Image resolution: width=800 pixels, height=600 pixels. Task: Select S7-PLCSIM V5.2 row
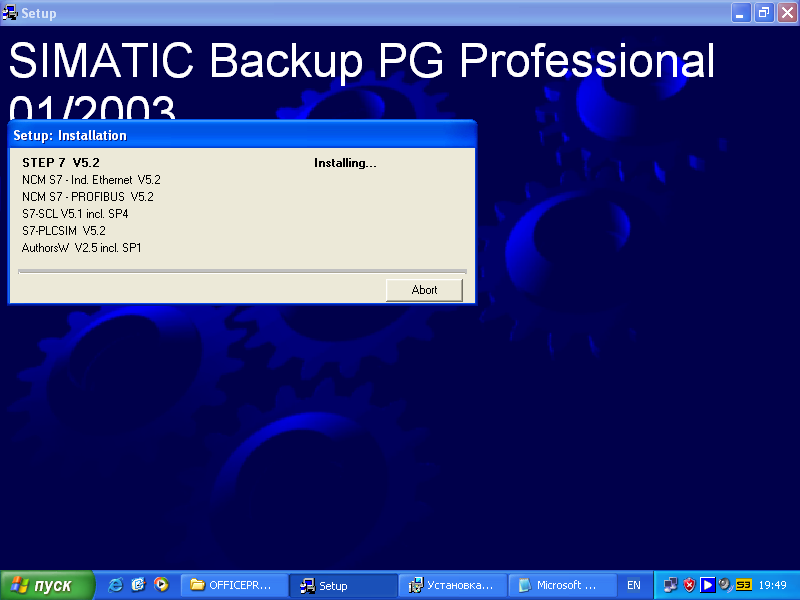tap(64, 231)
